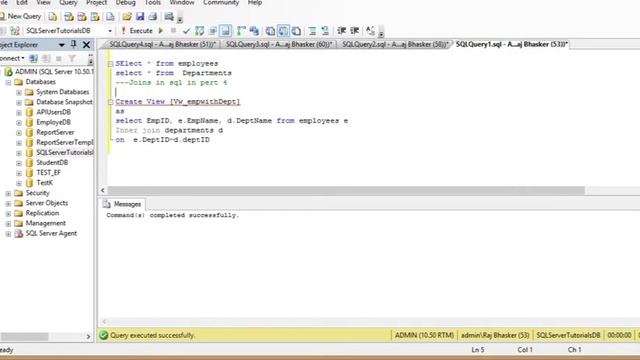Image resolution: width=640 pixels, height=360 pixels.
Task: Open the Community menu
Action: [221, 3]
